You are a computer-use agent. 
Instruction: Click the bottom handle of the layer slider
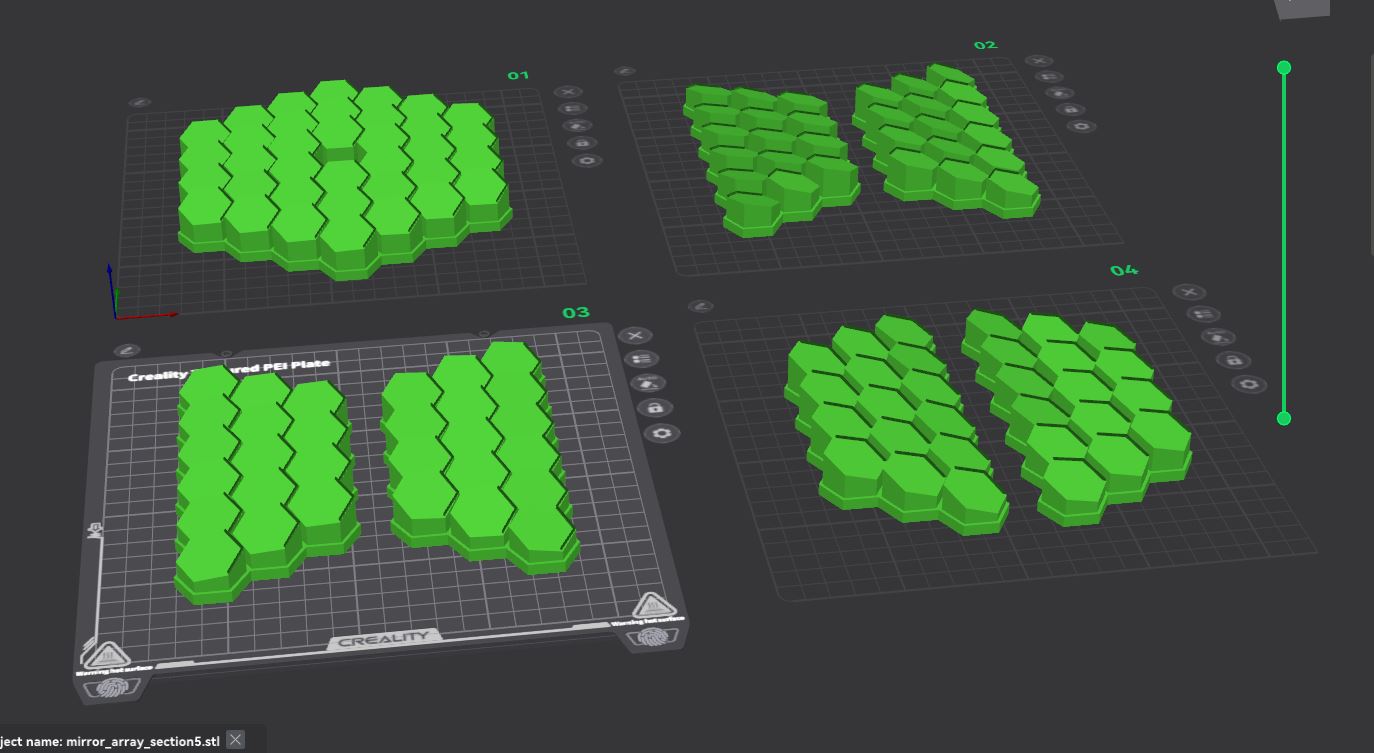coord(1284,418)
